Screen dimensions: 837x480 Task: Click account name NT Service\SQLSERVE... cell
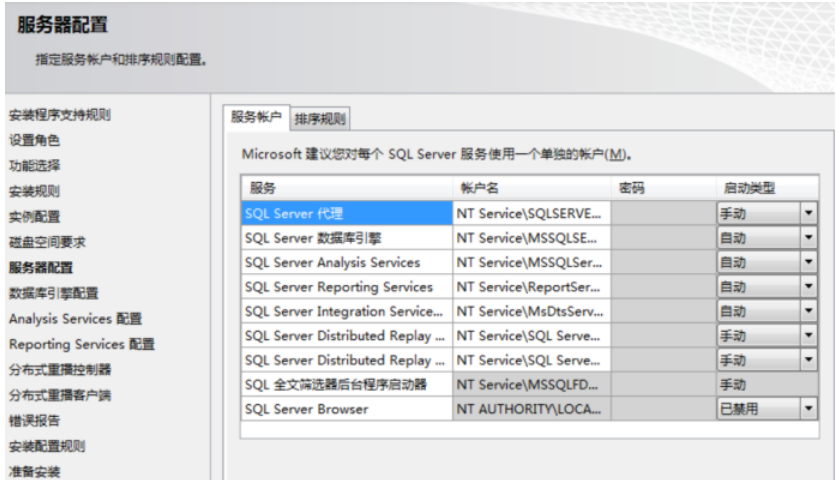531,214
